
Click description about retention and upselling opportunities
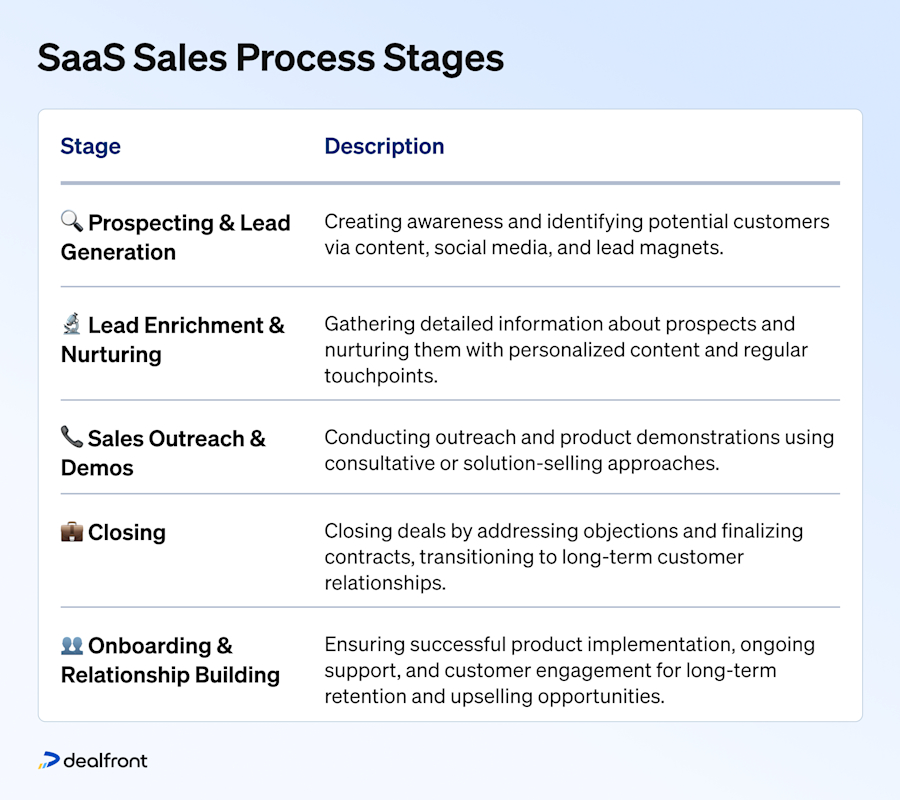click(x=569, y=670)
